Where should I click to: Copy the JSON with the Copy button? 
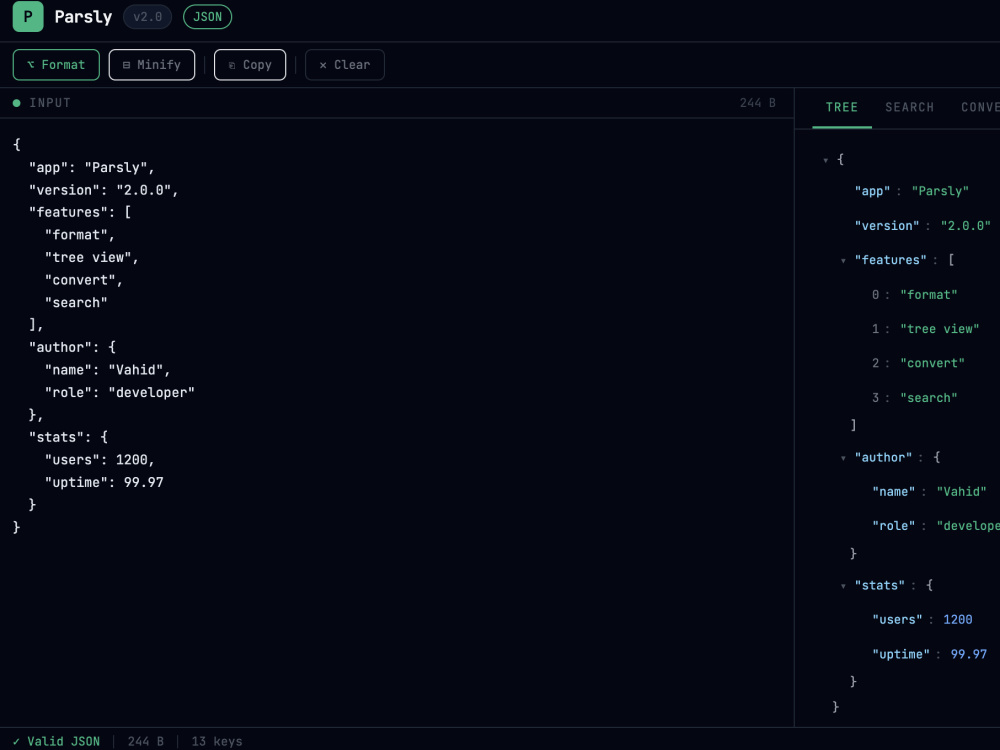point(250,65)
